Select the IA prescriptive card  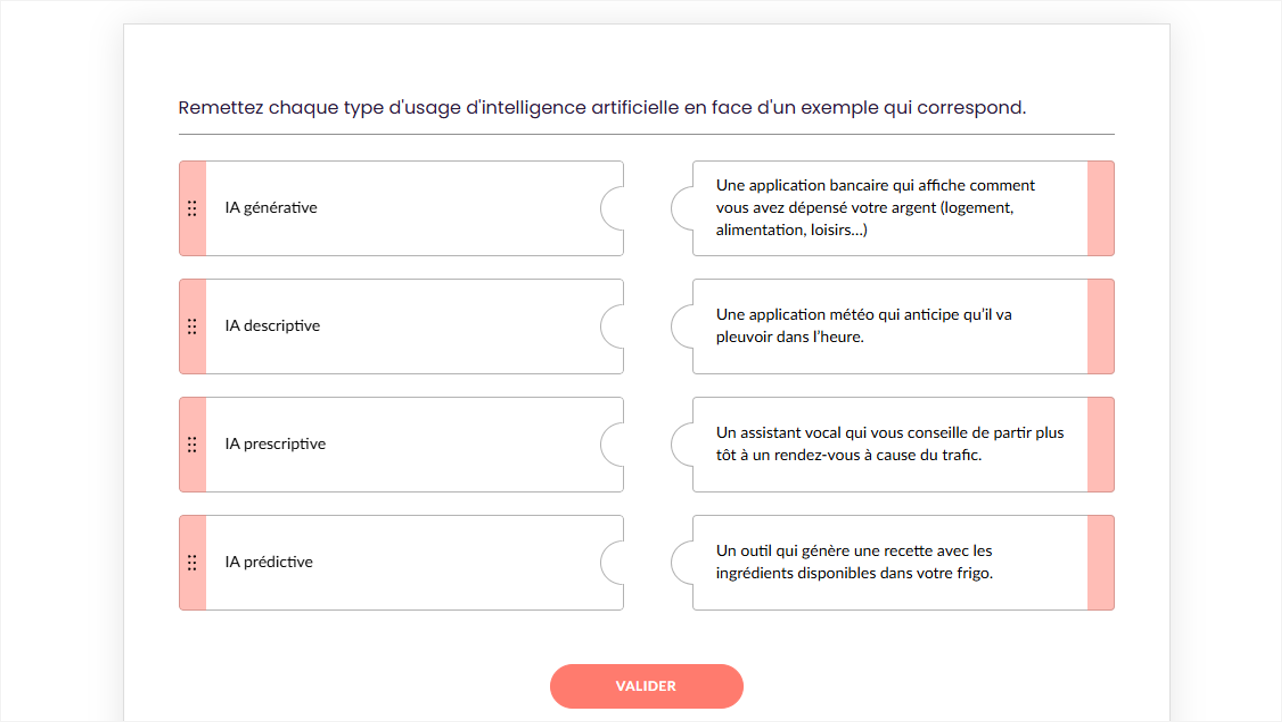click(x=400, y=444)
